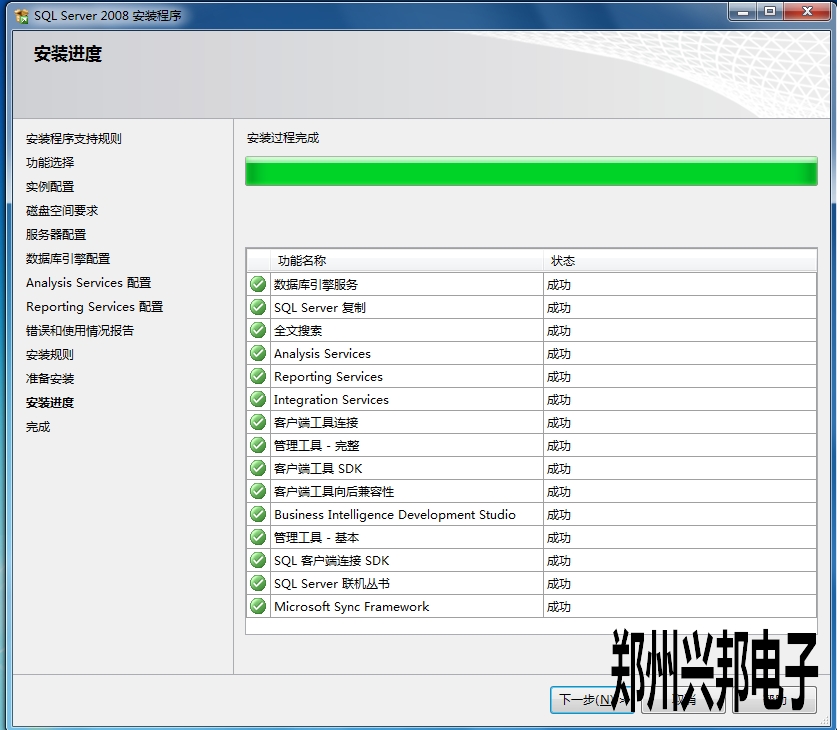
Task: Select the 功能选择 step
Action: 50,163
